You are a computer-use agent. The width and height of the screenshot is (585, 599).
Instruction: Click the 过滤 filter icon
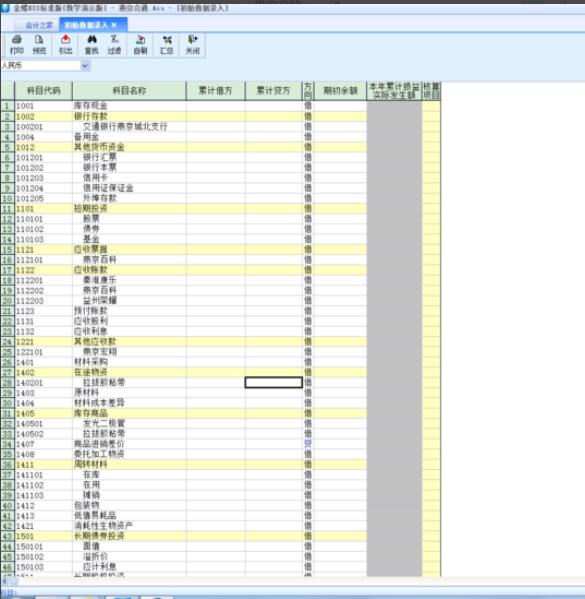[114, 44]
